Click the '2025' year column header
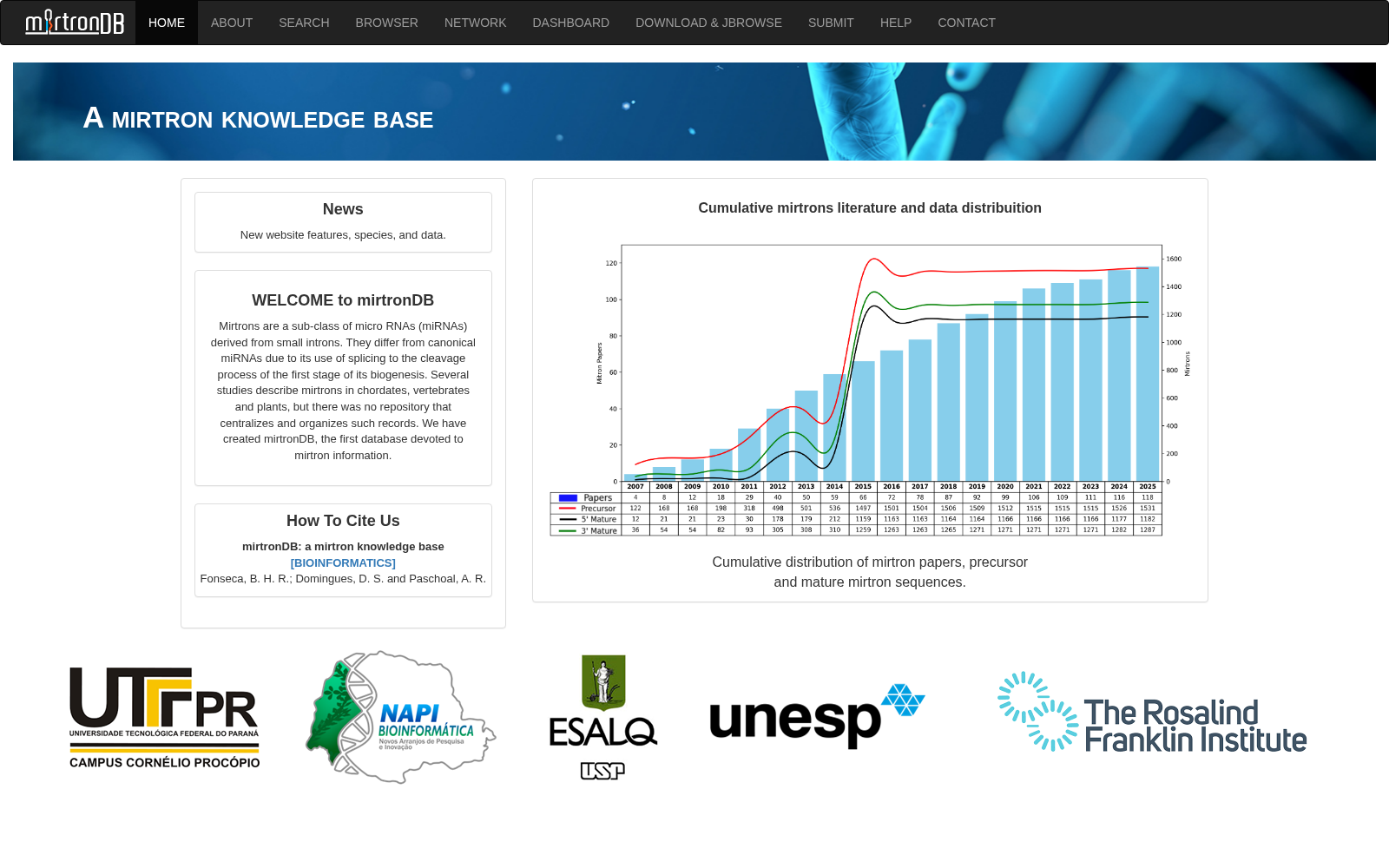 (1148, 487)
